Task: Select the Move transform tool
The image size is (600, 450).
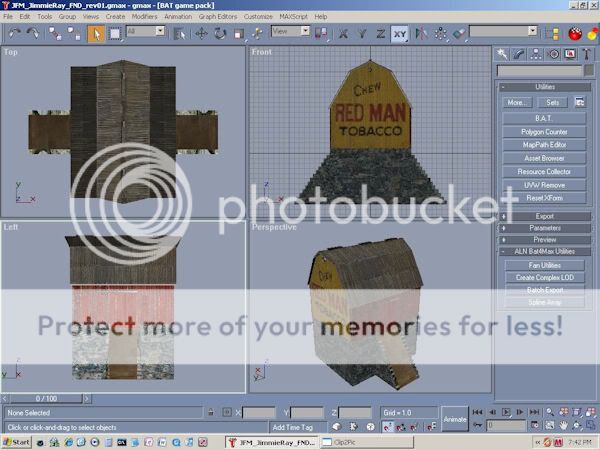Action: pyautogui.click(x=200, y=33)
